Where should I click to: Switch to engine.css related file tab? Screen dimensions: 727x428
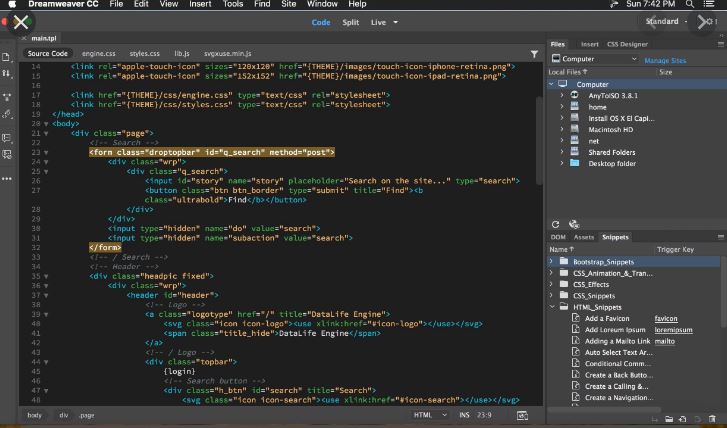[99, 53]
